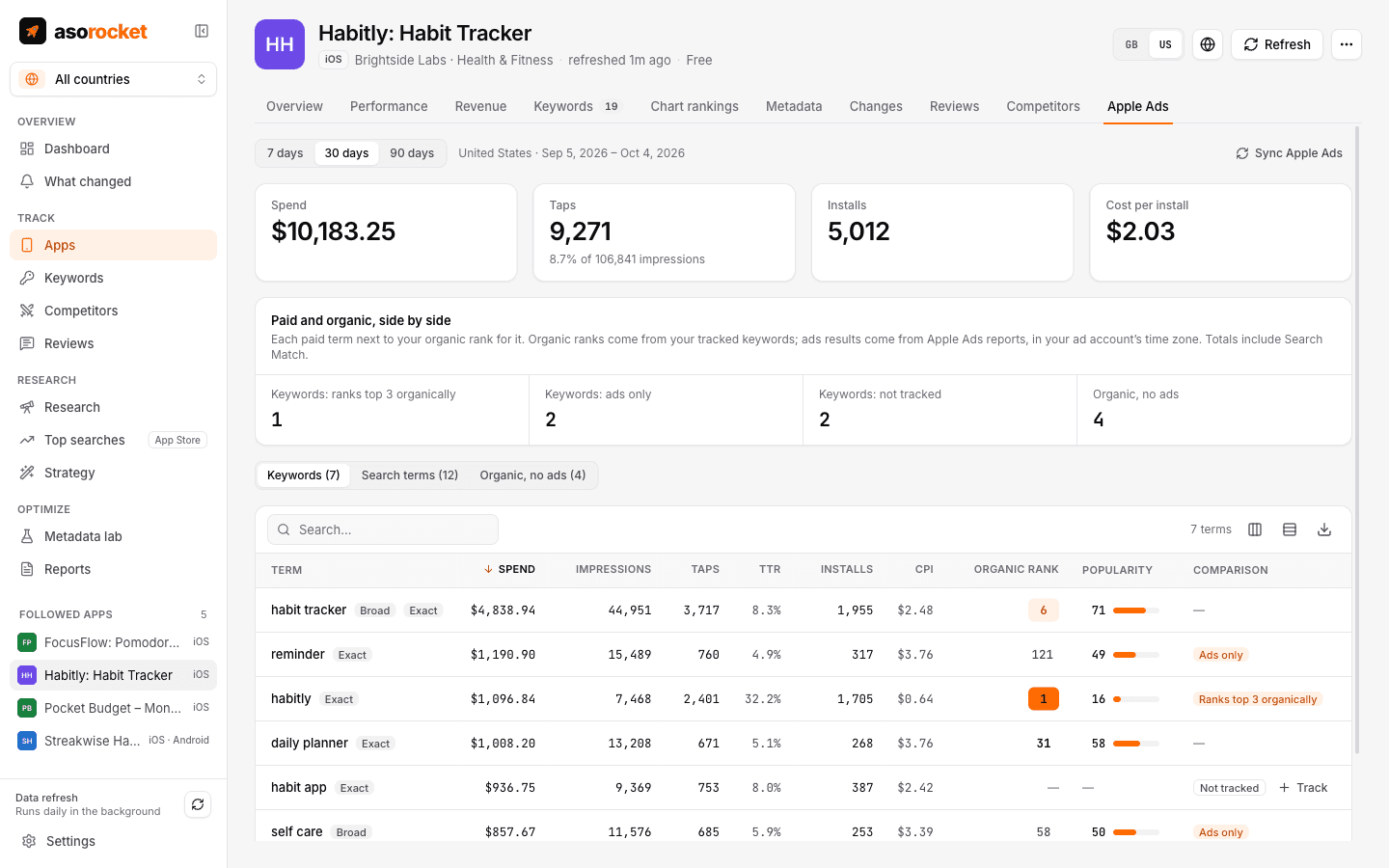Image resolution: width=1389 pixels, height=868 pixels.
Task: Click the habitly popularity bar
Action: (1136, 699)
